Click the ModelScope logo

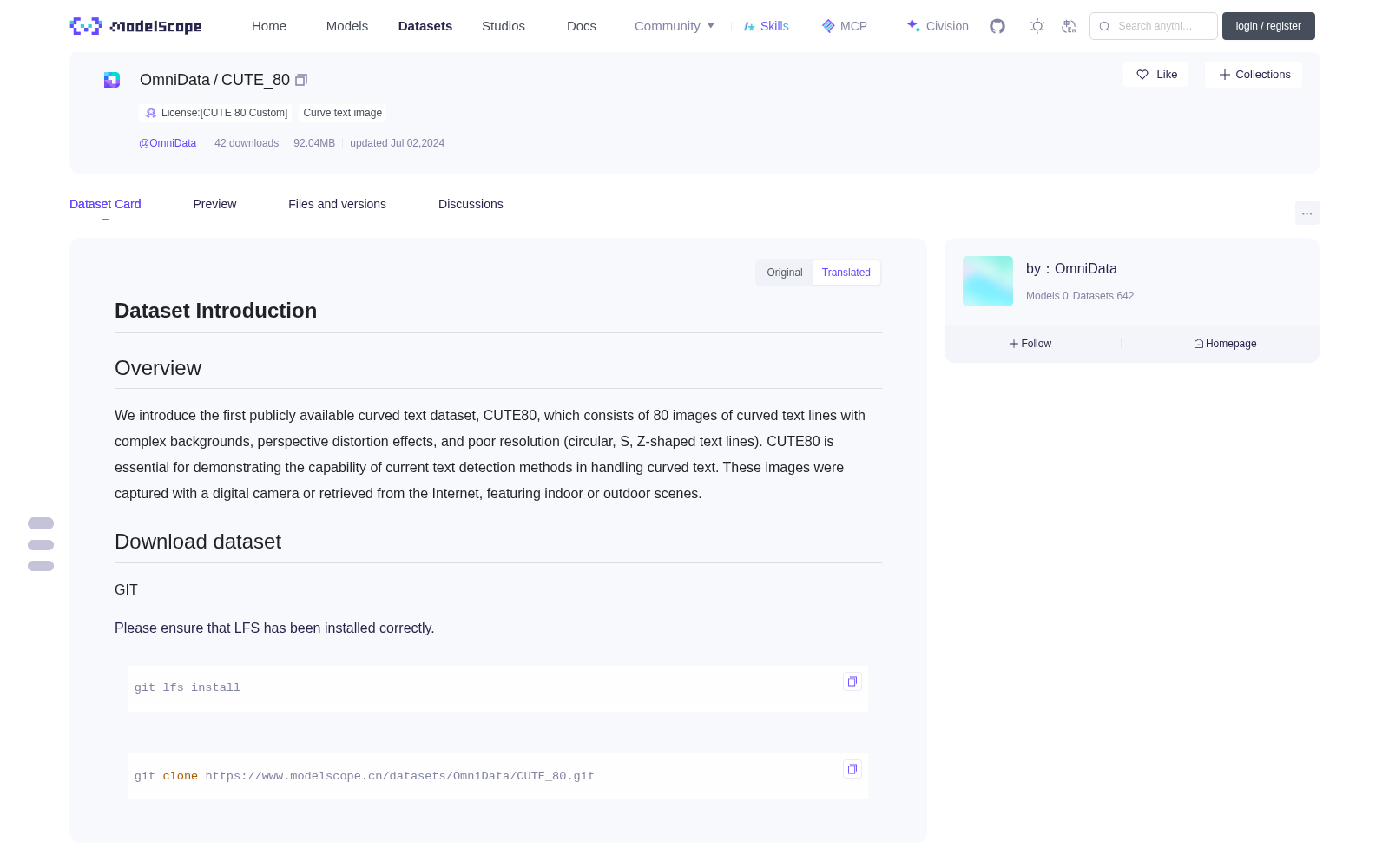click(135, 26)
